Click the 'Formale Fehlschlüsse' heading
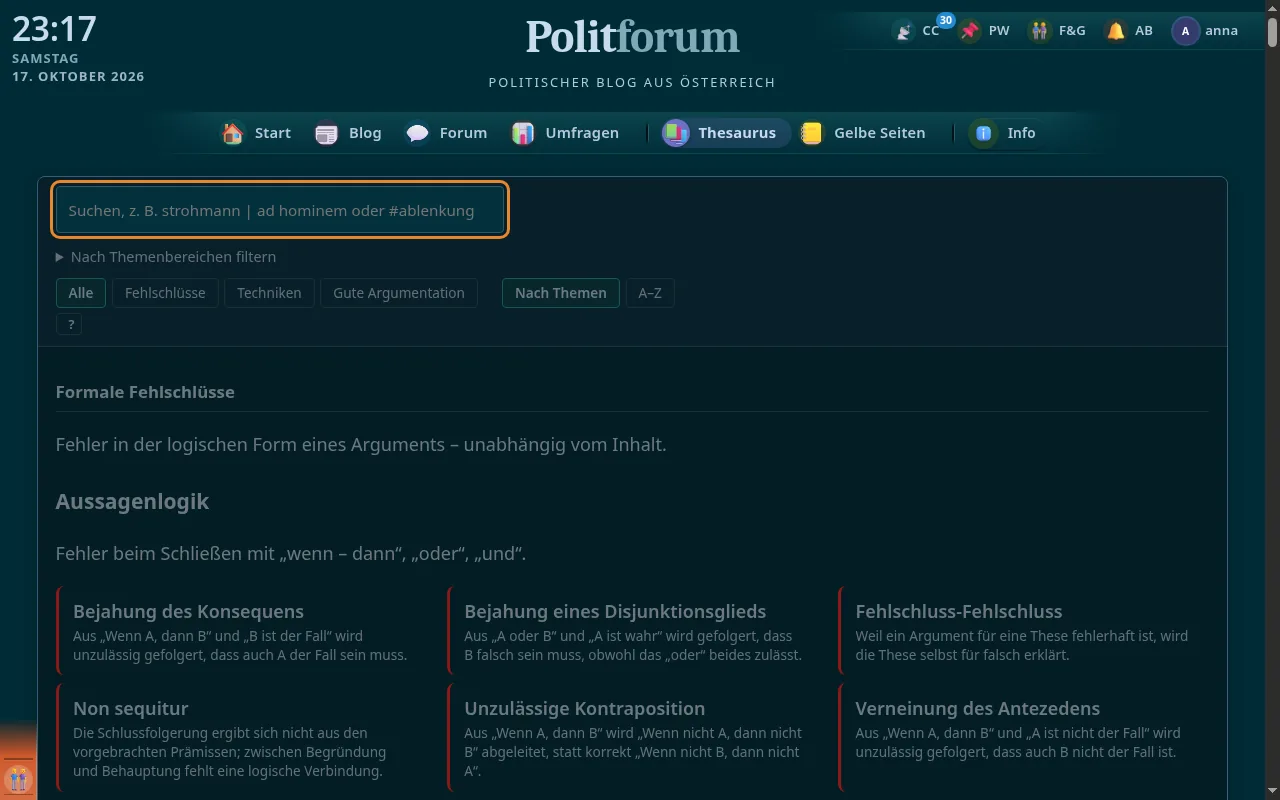 (145, 392)
